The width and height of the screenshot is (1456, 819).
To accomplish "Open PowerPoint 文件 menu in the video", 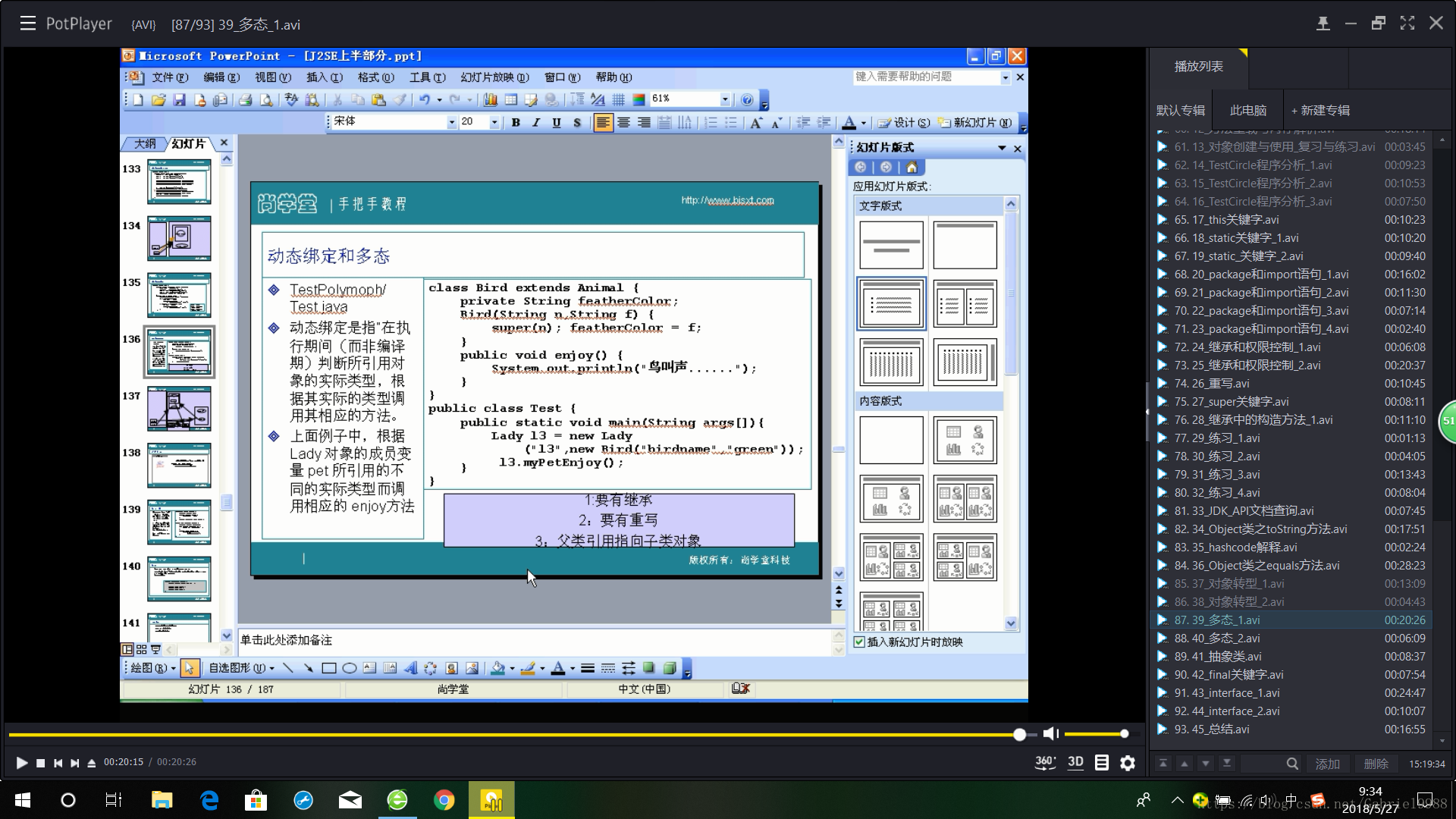I will pyautogui.click(x=169, y=77).
